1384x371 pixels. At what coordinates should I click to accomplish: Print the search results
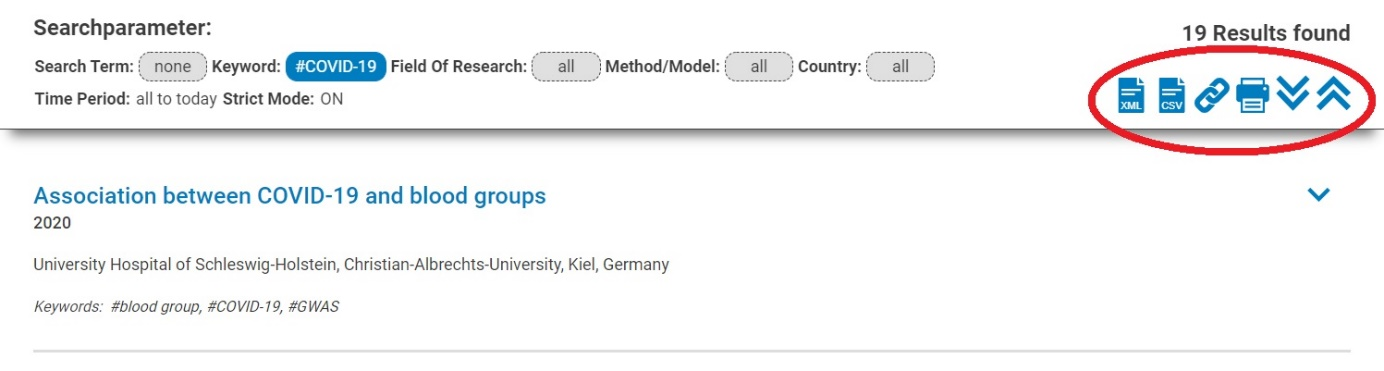click(1252, 96)
